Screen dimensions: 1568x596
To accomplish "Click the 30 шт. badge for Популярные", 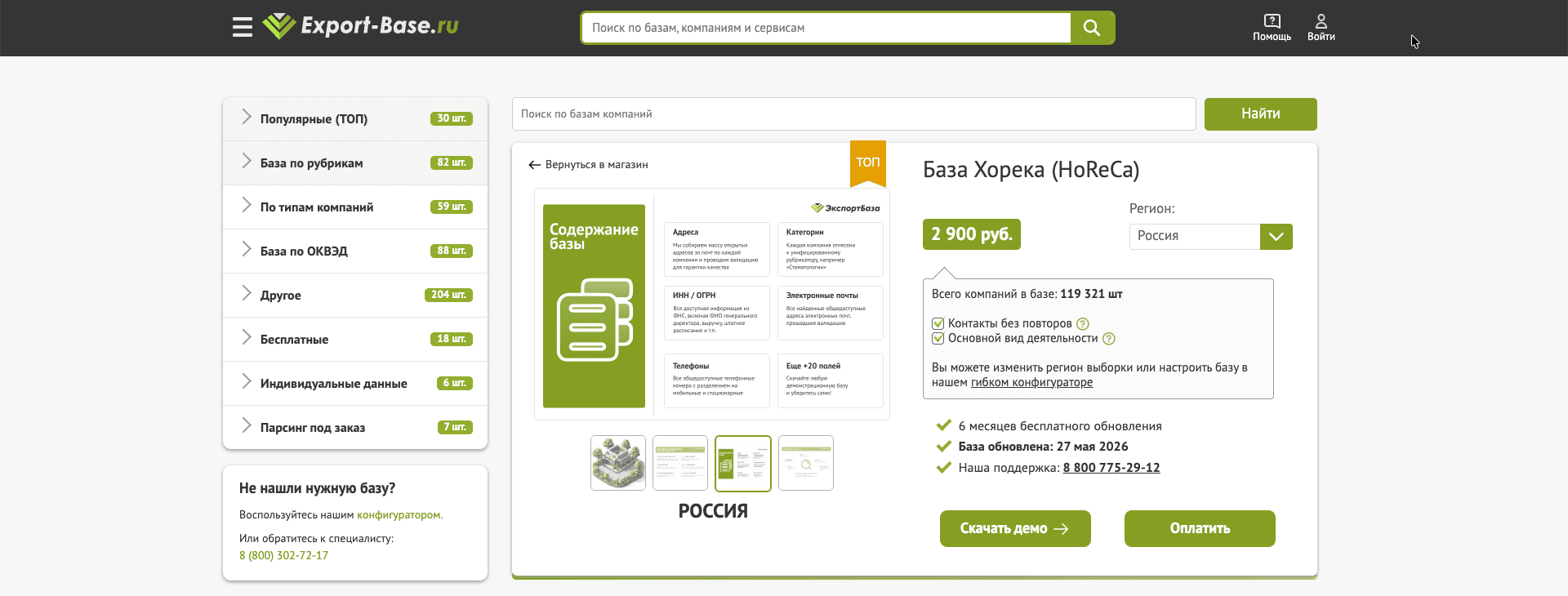I will pyautogui.click(x=452, y=118).
